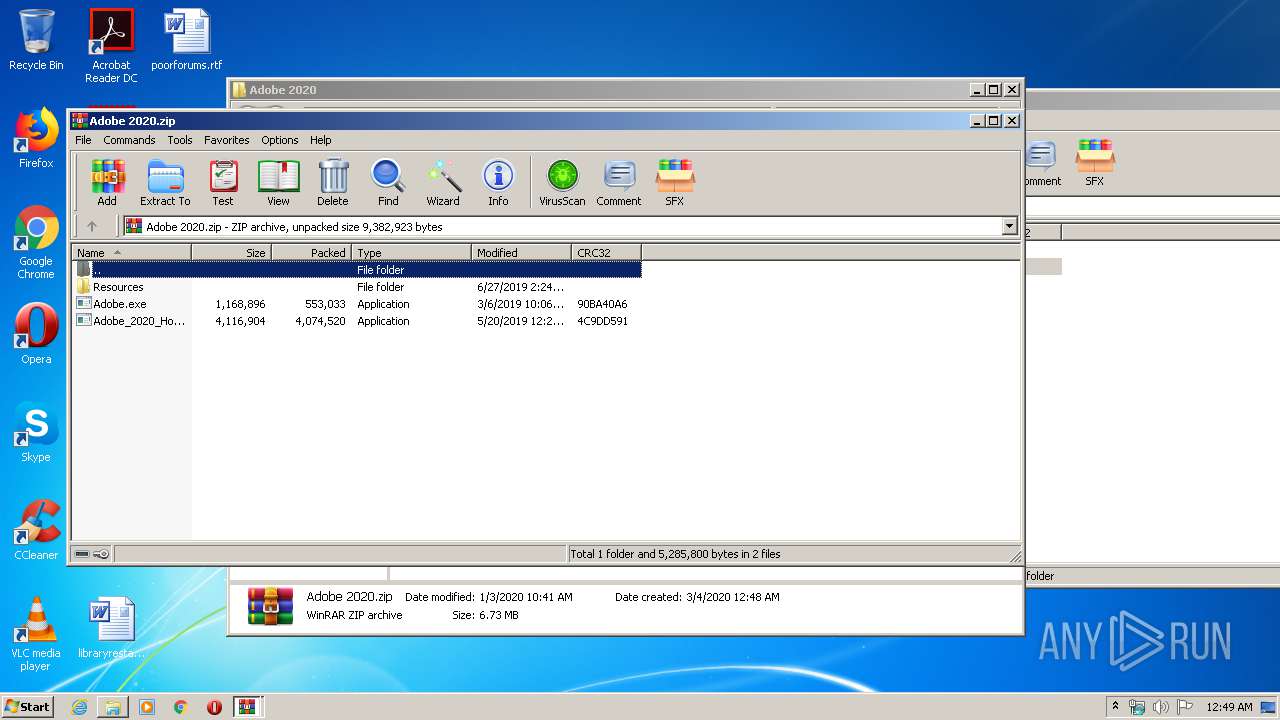Open Windows Explorer taskbar icon
This screenshot has height=720, width=1280.
tap(113, 707)
